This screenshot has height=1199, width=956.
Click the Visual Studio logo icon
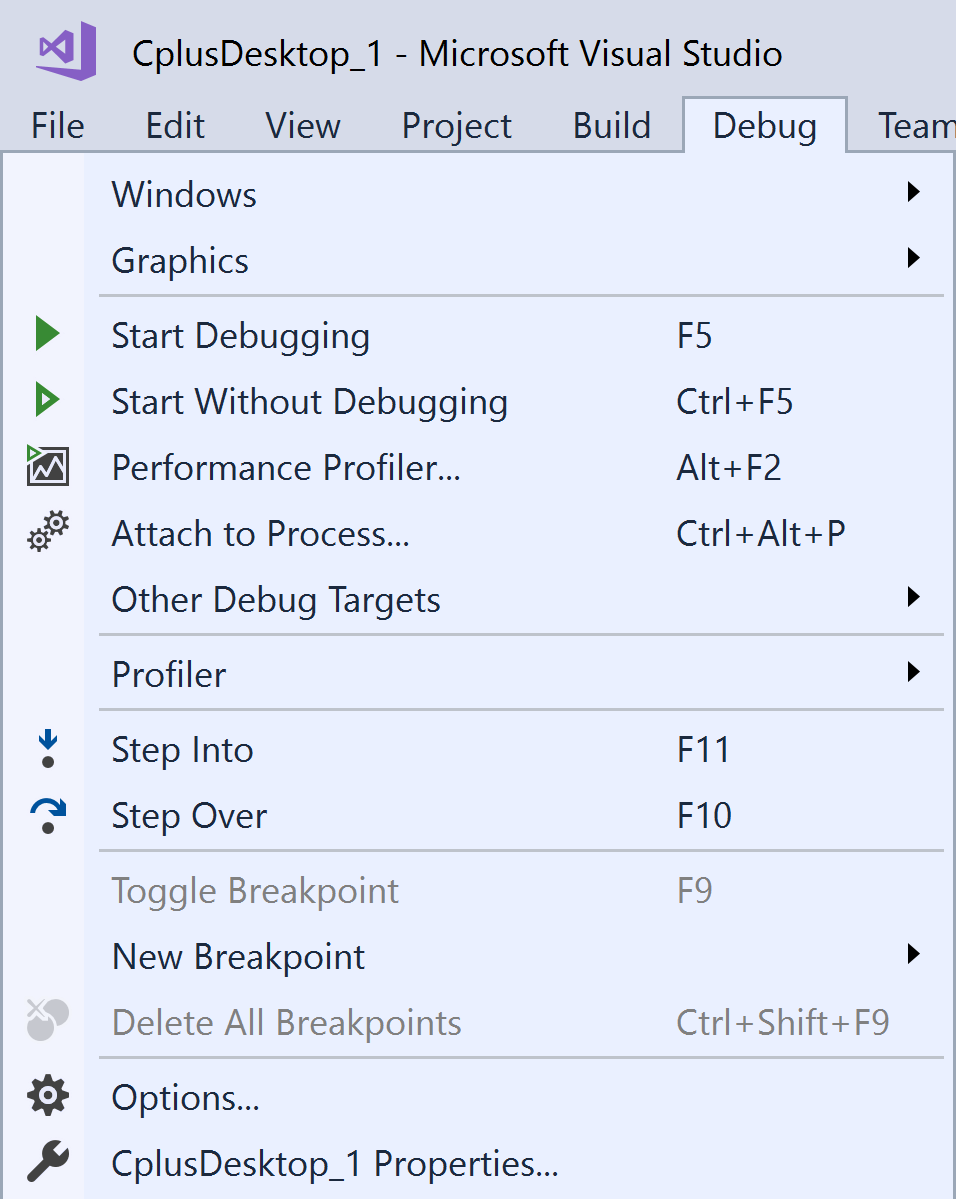(65, 52)
